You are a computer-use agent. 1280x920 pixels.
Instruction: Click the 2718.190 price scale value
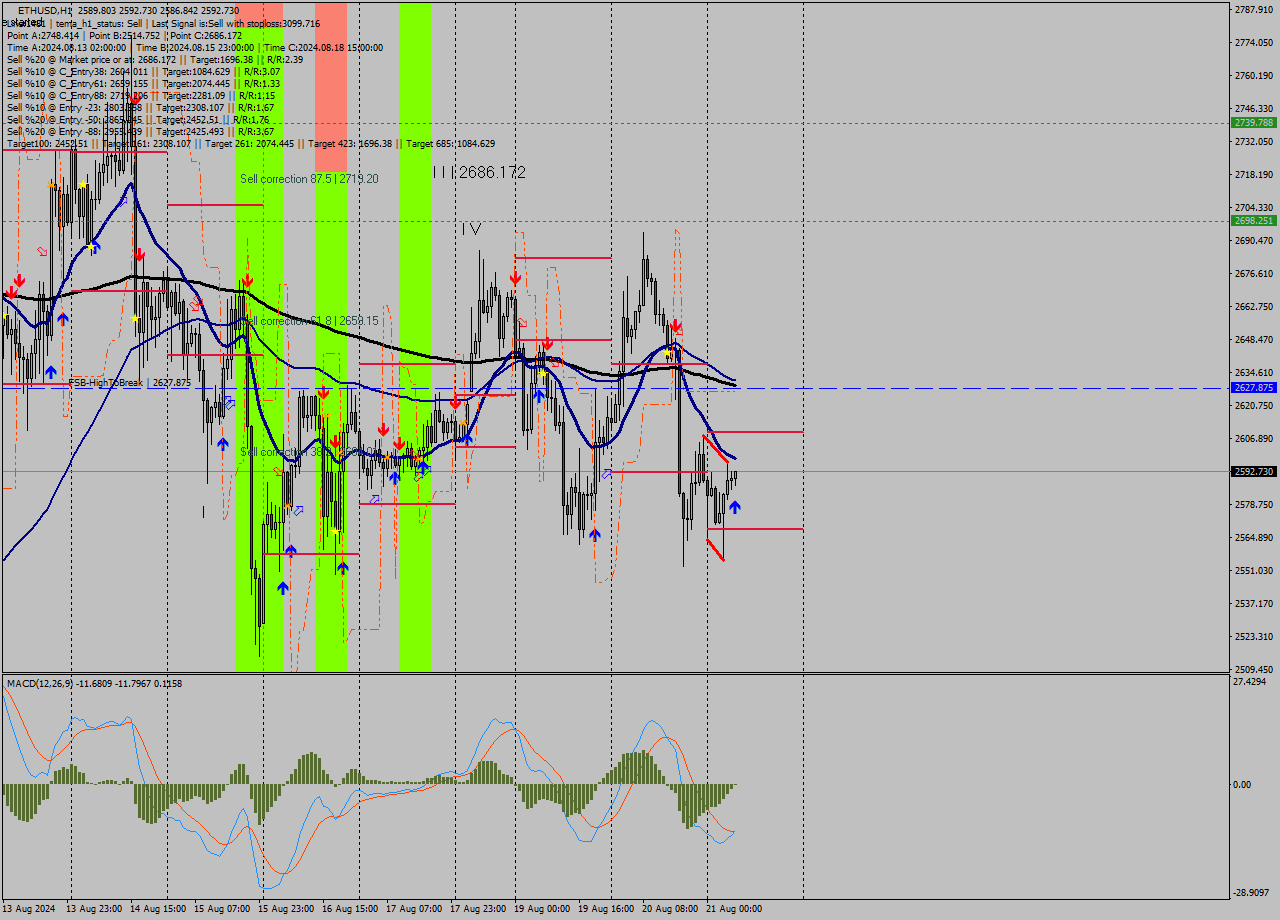coord(1254,174)
